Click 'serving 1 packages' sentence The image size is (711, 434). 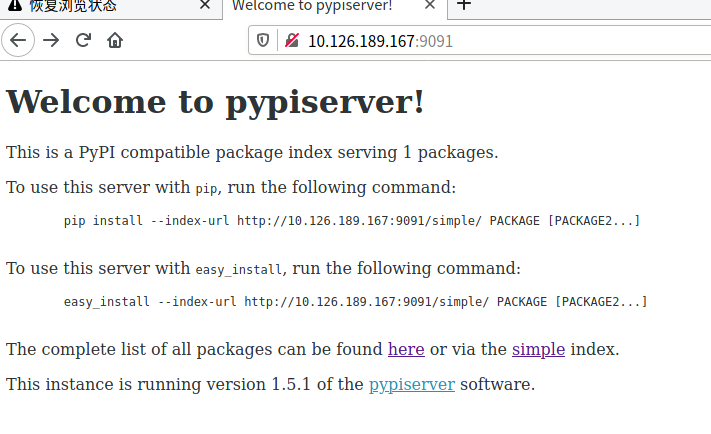[252, 152]
